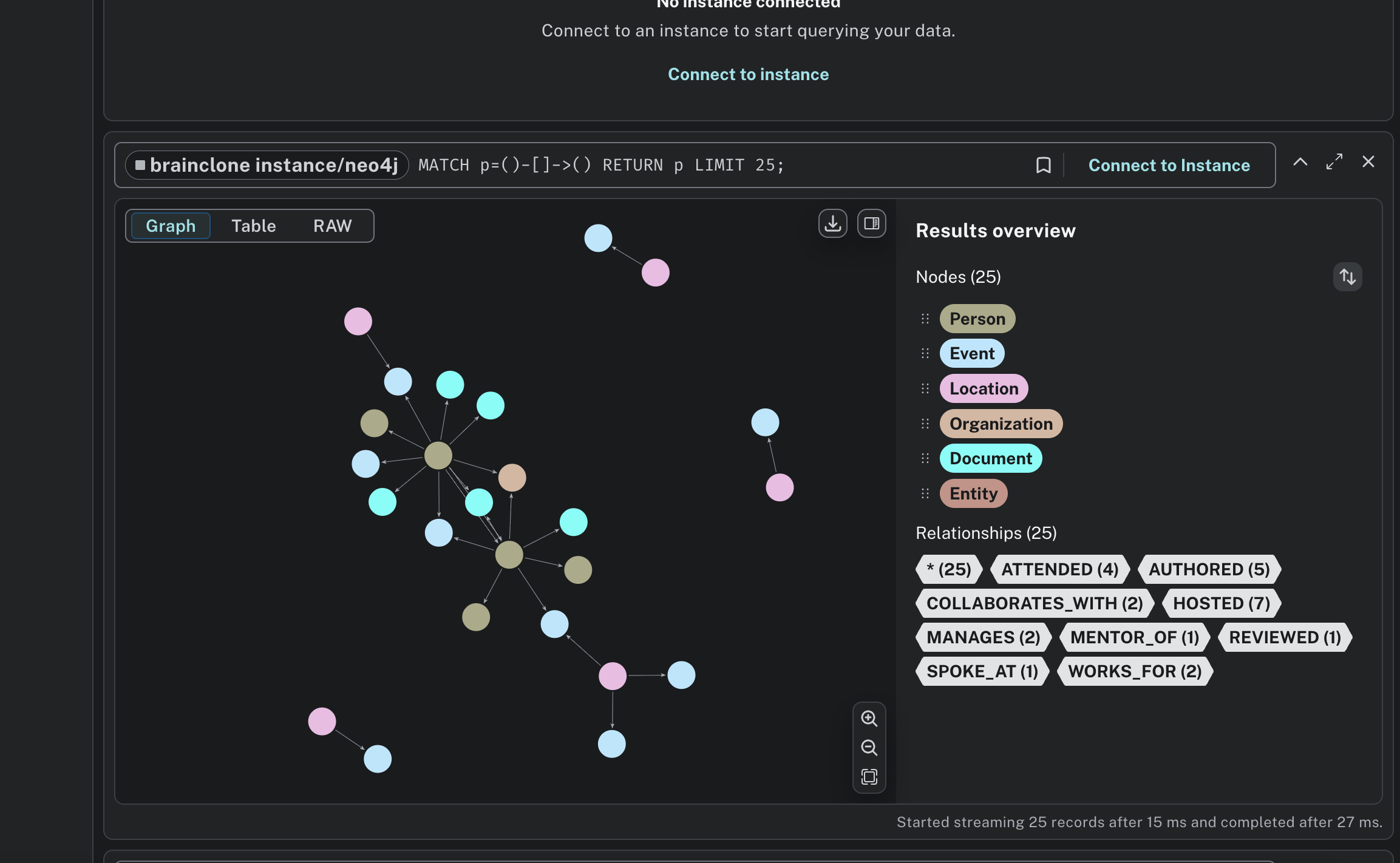This screenshot has height=863, width=1400.
Task: Switch to the Table view tab
Action: point(253,226)
